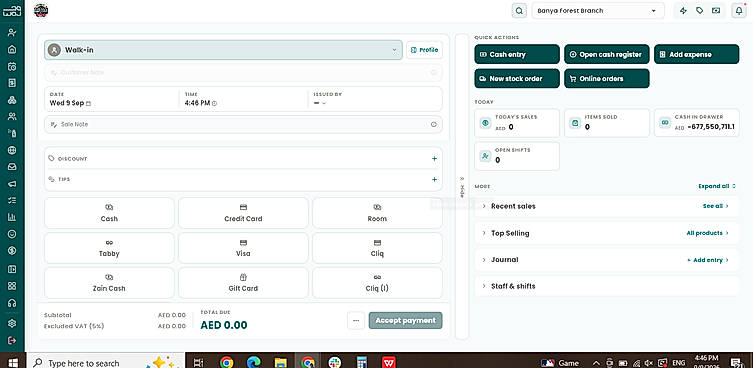Click the megaphone icon in left sidebar
The image size is (753, 368).
click(x=12, y=184)
